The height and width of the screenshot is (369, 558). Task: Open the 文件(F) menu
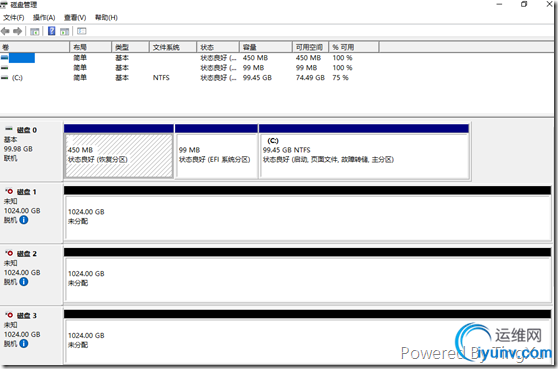(14, 17)
